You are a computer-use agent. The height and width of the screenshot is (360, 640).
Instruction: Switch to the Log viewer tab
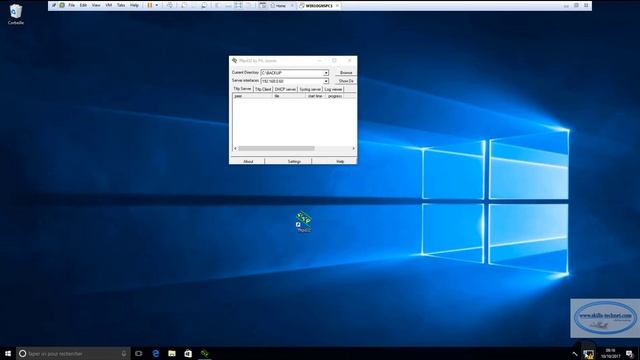tap(333, 89)
